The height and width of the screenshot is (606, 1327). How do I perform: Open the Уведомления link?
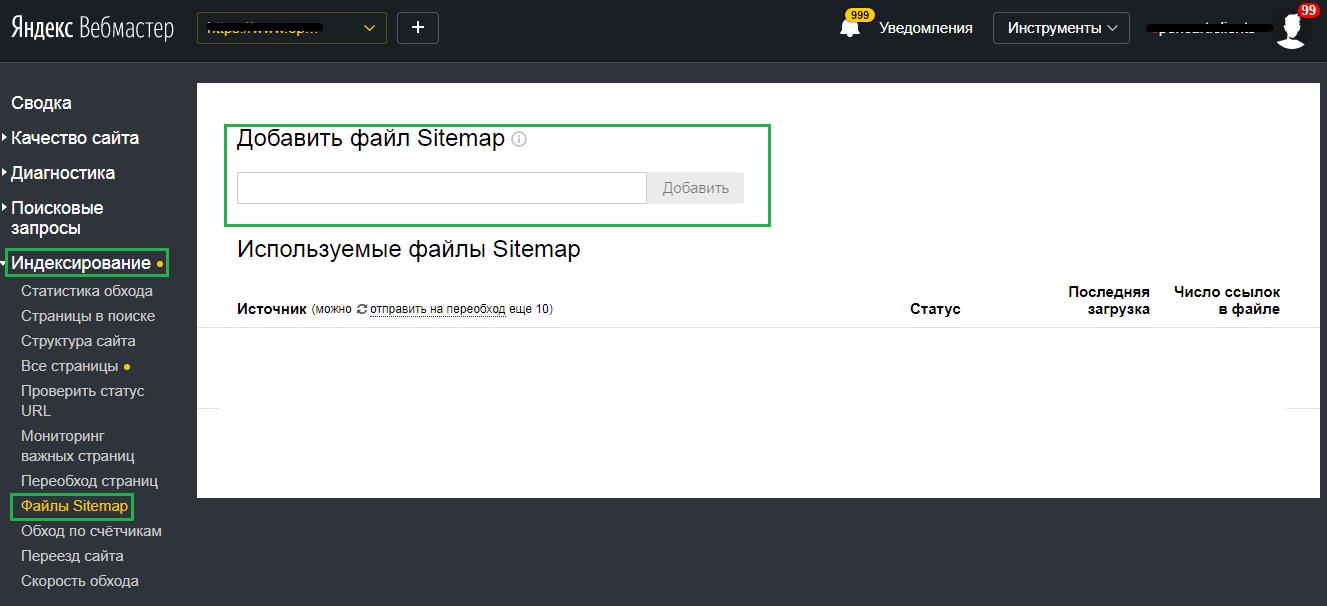click(926, 28)
